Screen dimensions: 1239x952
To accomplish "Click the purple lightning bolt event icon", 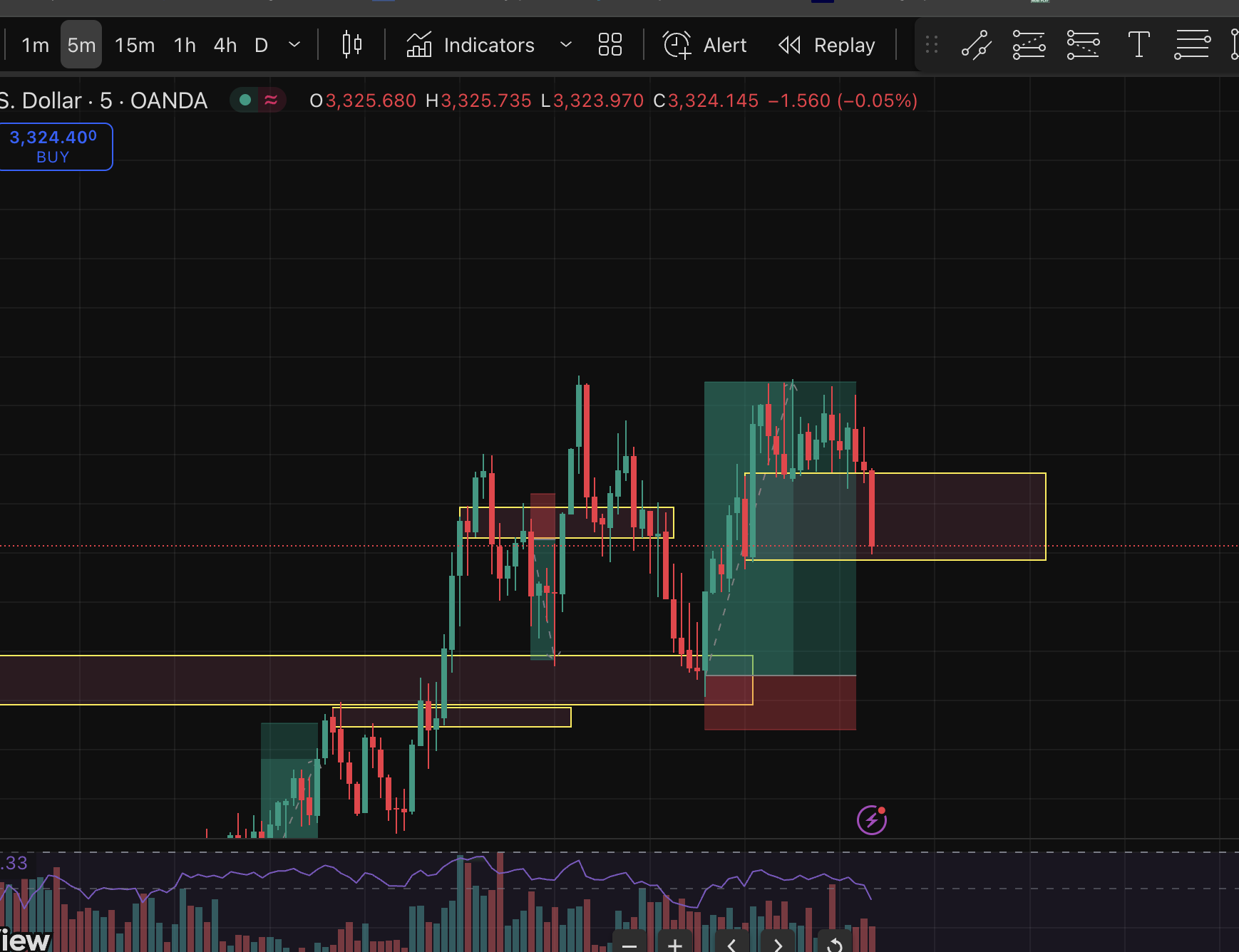I will [x=871, y=820].
